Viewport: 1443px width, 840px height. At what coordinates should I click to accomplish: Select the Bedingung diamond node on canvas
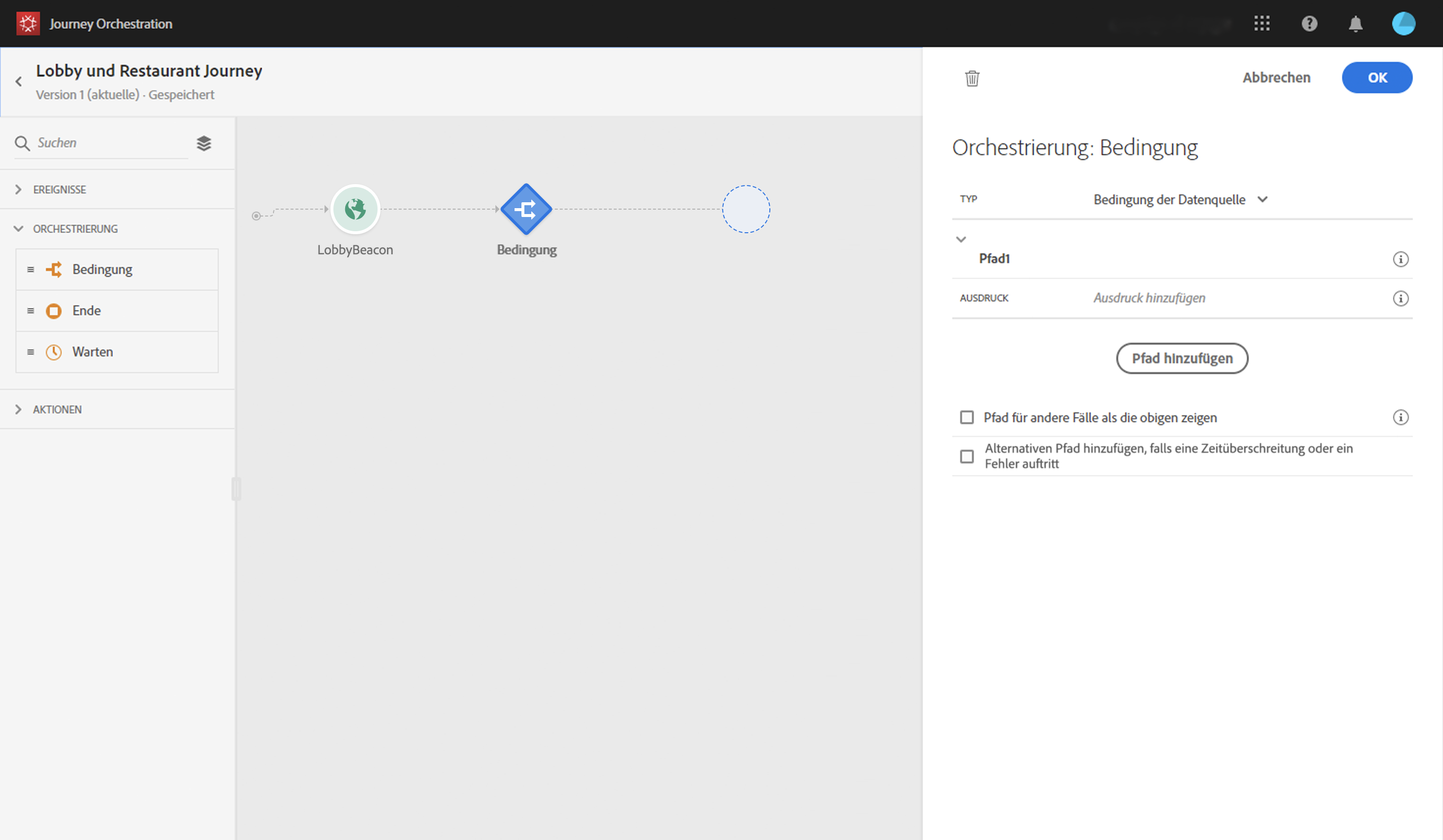pos(526,209)
